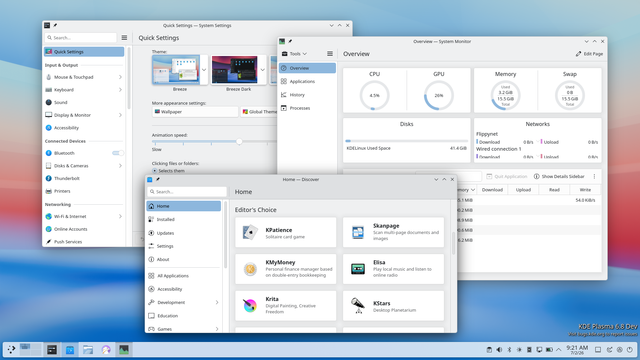Toggle the Bluetooth switch in System Settings
Viewport: 640px width, 360px height.
coord(118,153)
